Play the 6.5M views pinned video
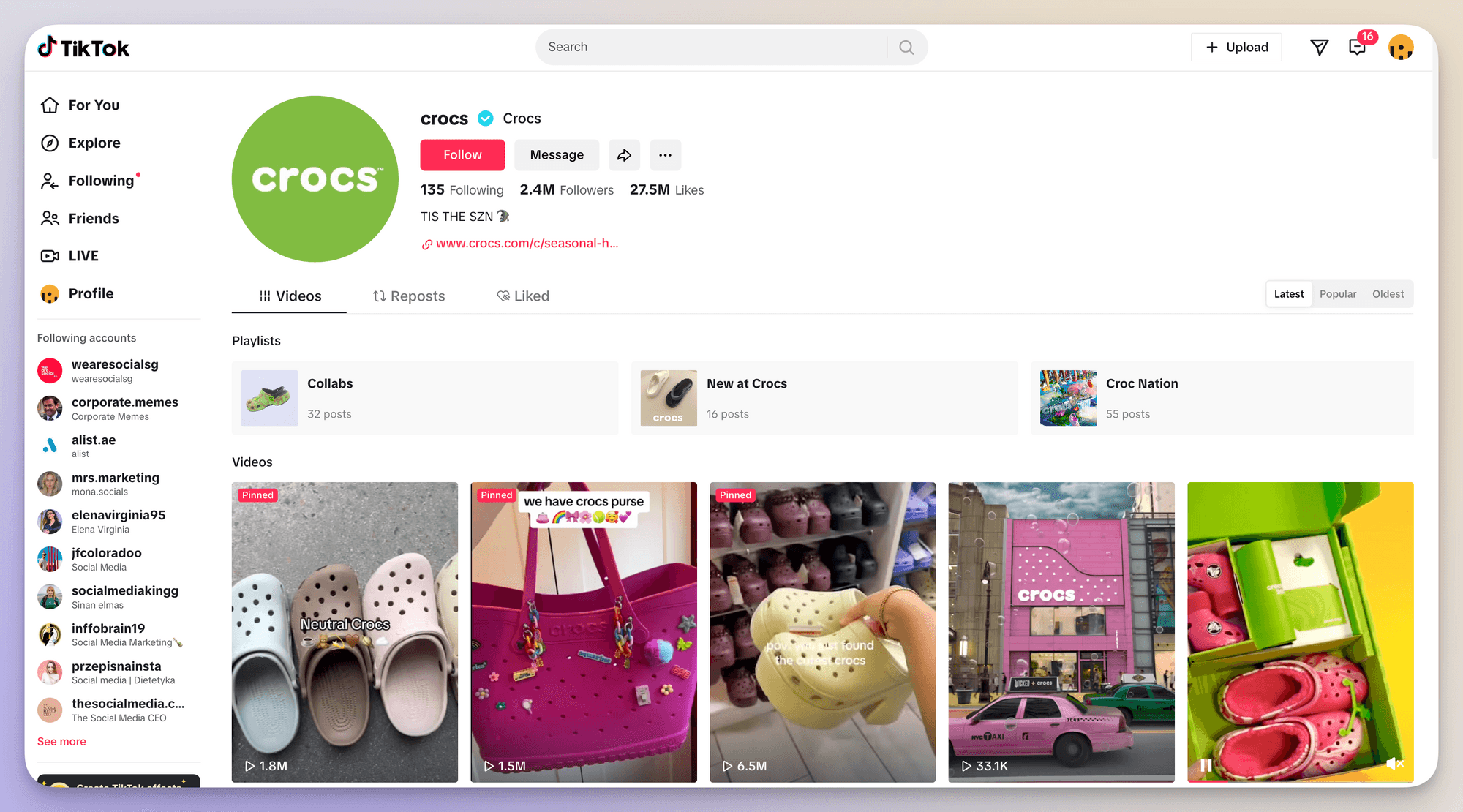Screen dimensions: 1463x812 (x=822, y=632)
